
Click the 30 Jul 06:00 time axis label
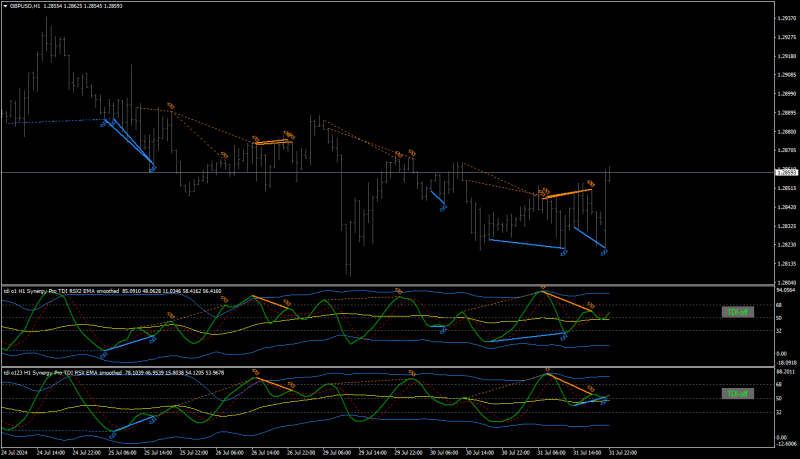443,452
